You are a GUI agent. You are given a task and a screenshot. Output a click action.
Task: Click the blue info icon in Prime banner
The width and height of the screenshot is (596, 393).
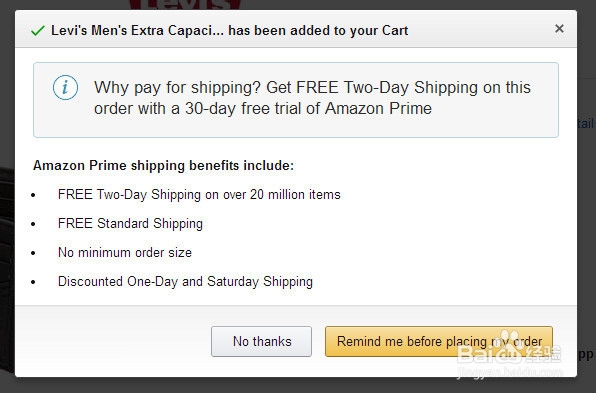click(x=65, y=87)
